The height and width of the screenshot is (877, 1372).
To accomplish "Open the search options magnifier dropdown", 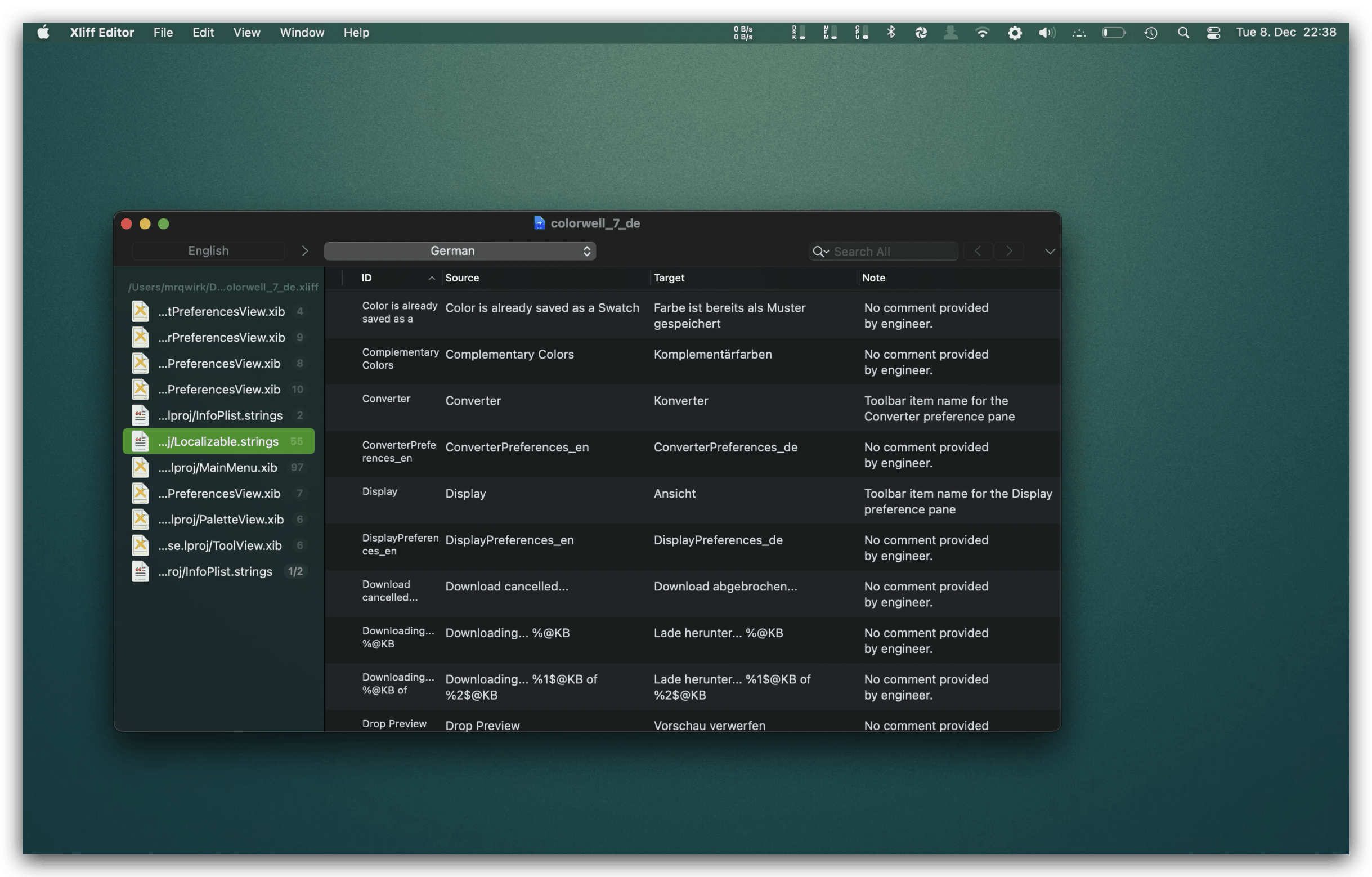I will click(820, 251).
